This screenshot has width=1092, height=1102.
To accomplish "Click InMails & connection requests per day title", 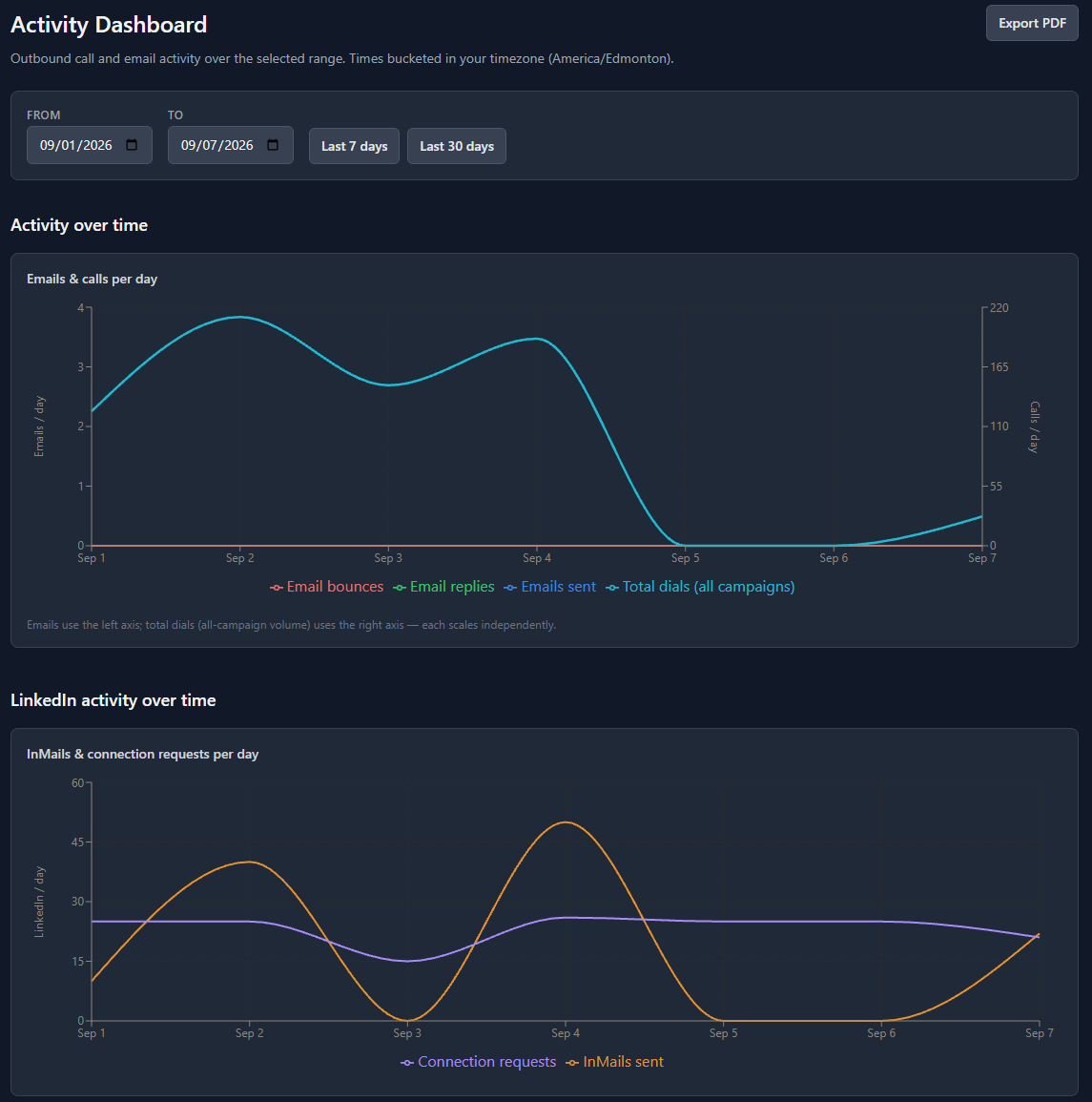I will [x=143, y=754].
